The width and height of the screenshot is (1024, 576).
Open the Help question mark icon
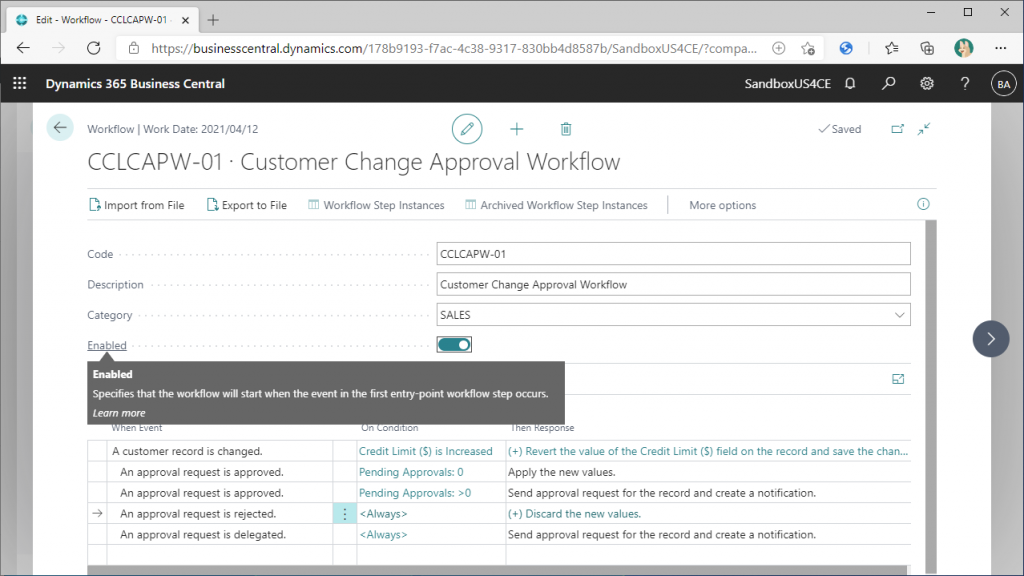tap(965, 84)
